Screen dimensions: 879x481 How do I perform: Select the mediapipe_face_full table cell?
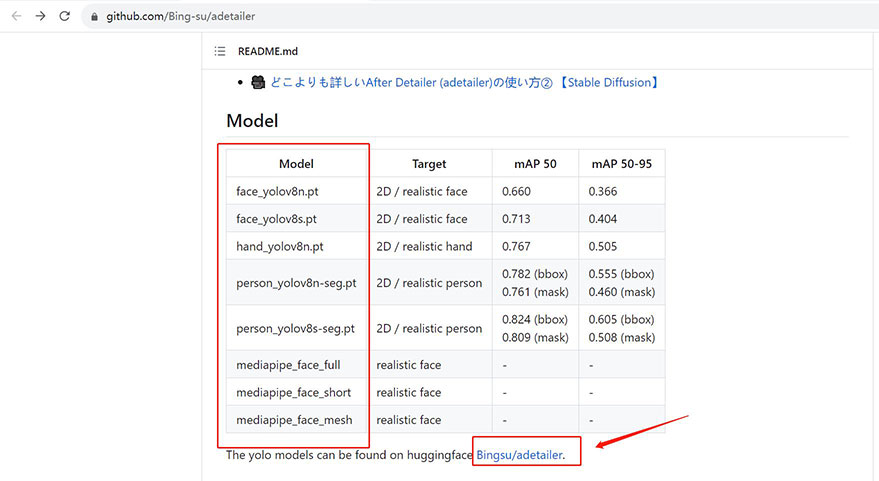click(x=288, y=365)
